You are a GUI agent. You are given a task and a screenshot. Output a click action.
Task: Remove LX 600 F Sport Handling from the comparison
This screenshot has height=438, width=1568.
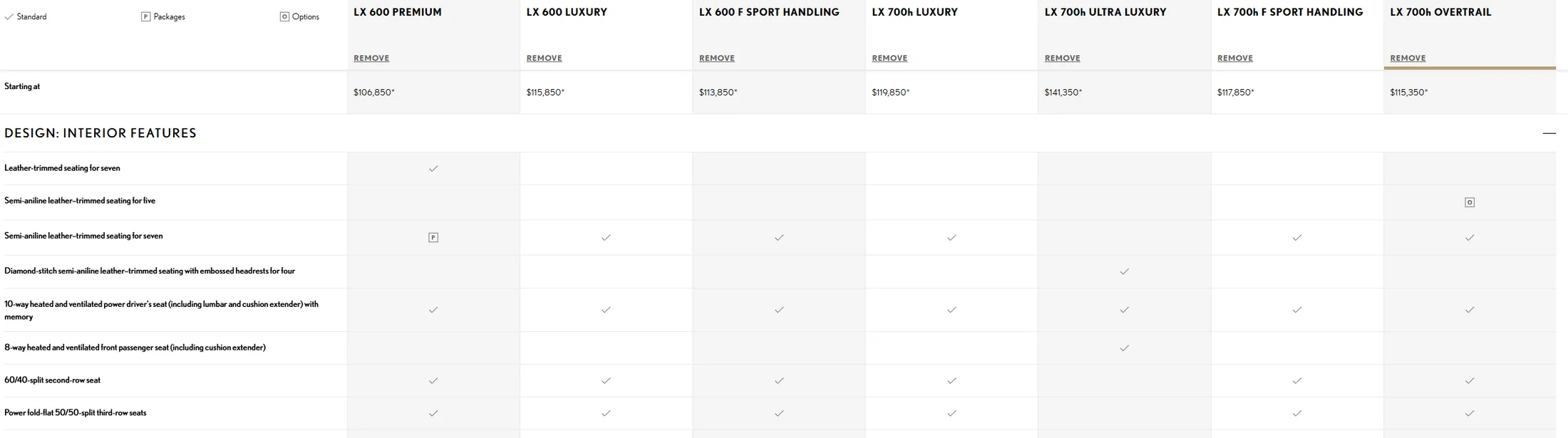click(716, 58)
